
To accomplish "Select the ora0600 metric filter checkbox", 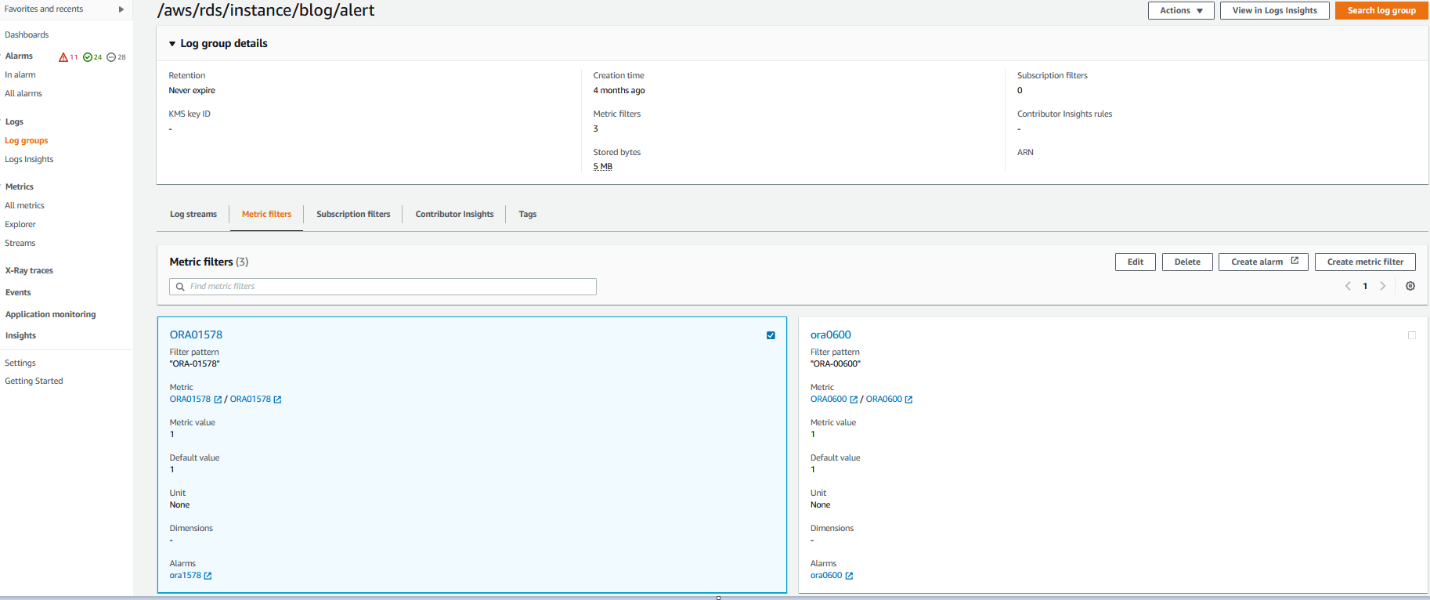I will [1412, 335].
